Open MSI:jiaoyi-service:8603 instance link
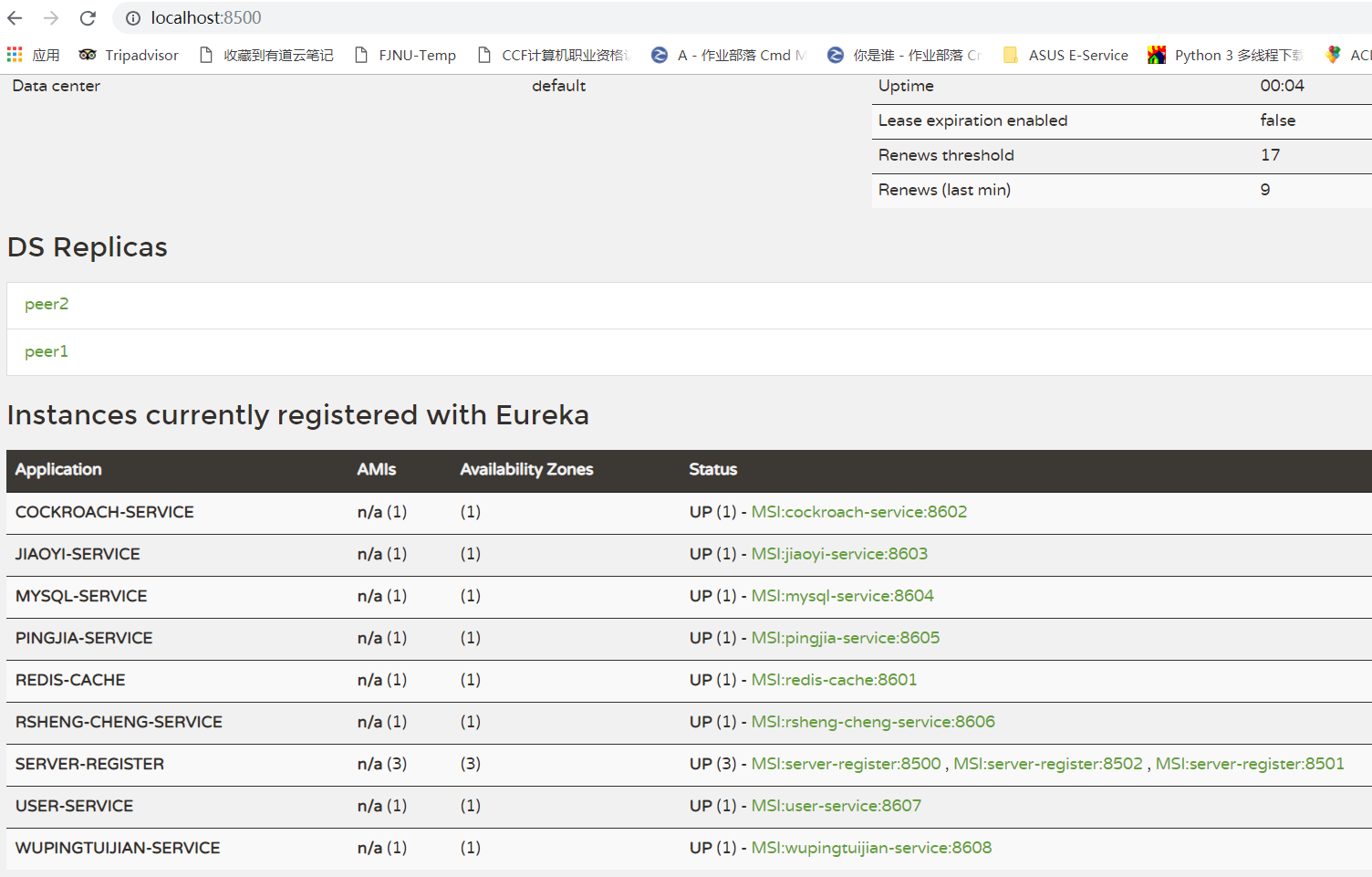Image resolution: width=1372 pixels, height=877 pixels. (839, 554)
